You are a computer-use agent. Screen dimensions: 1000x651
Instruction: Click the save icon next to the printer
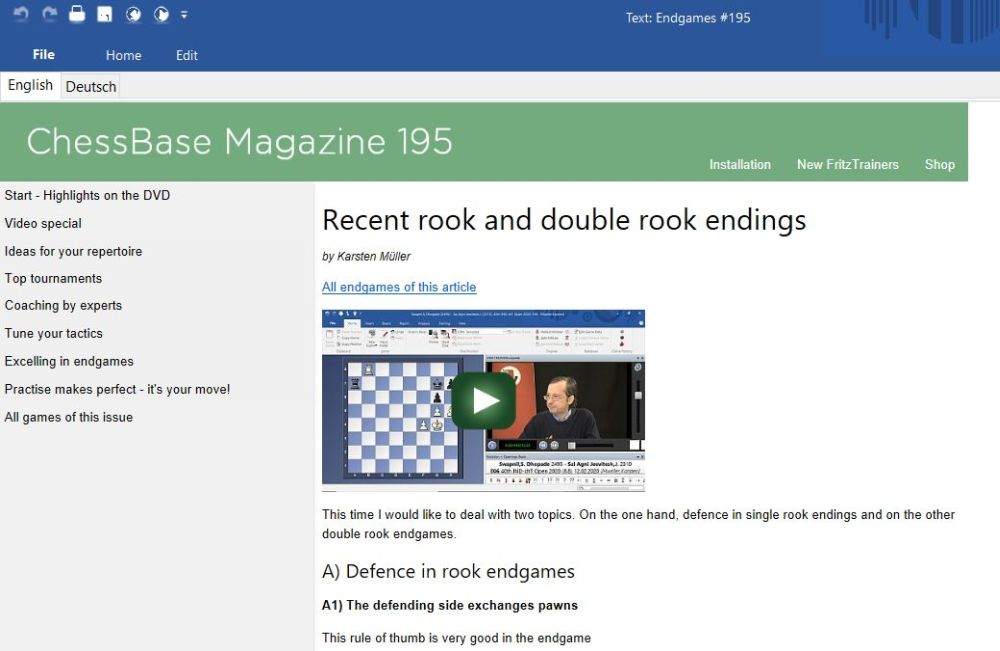coord(105,15)
